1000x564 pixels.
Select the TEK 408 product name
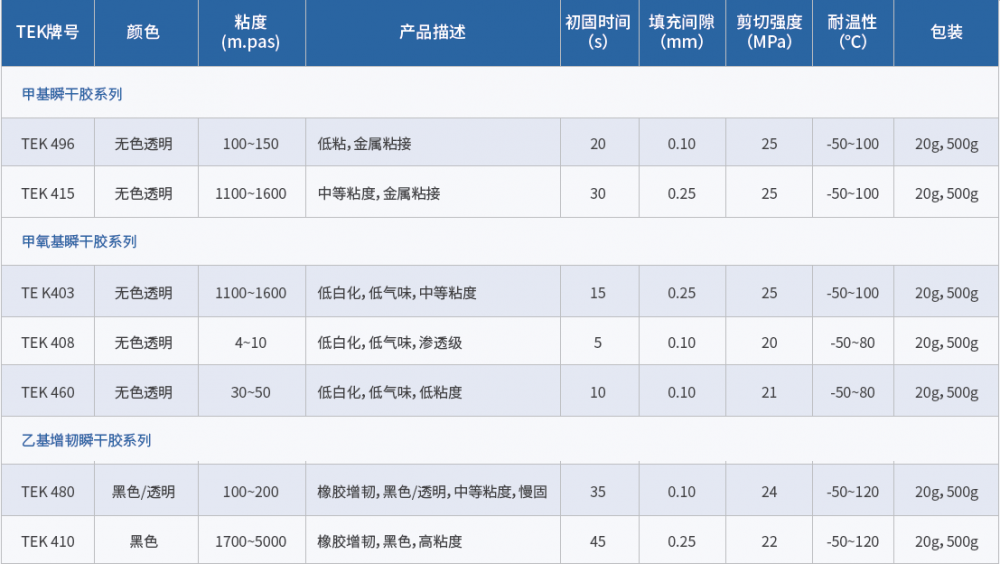click(48, 342)
